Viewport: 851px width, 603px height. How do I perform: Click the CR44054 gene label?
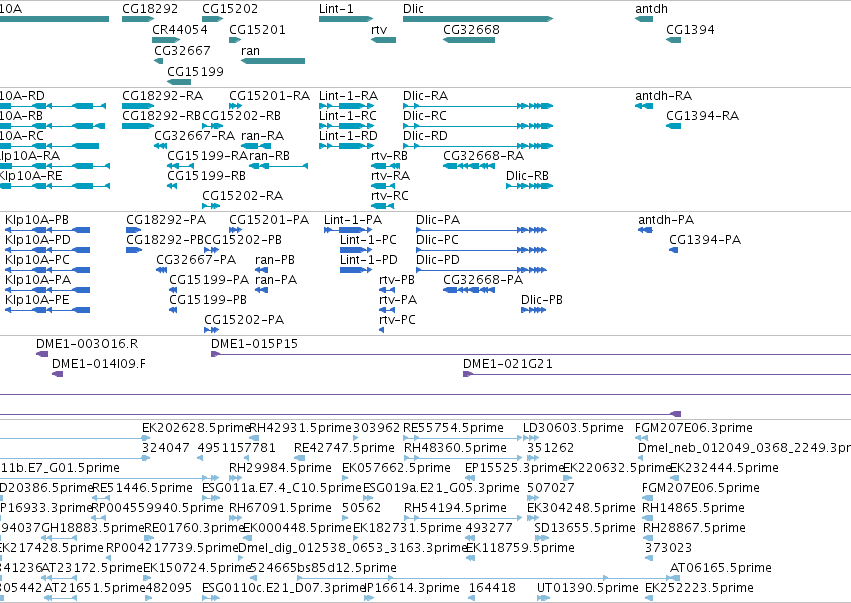tap(180, 29)
